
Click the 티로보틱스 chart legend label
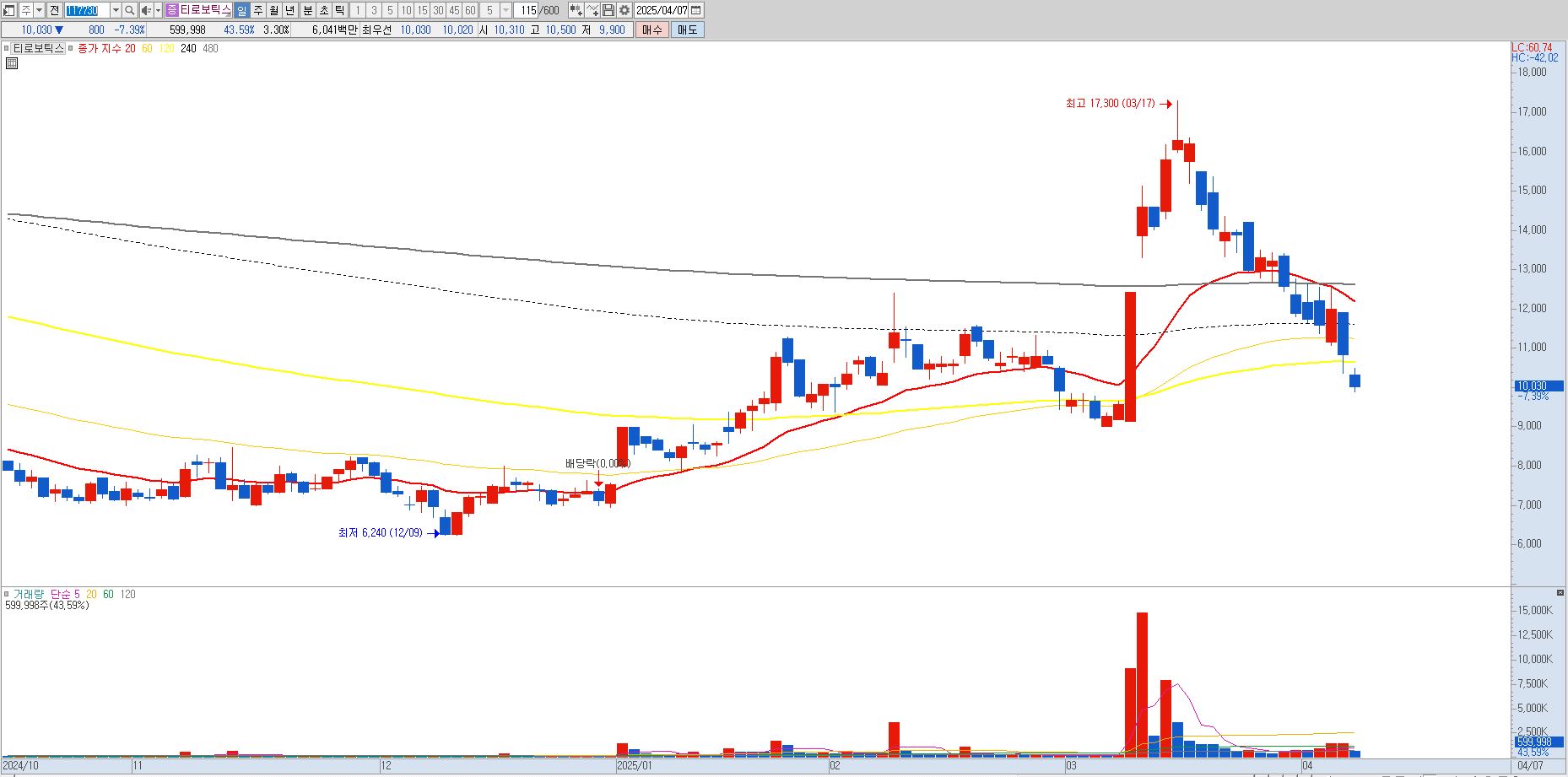pyautogui.click(x=38, y=48)
